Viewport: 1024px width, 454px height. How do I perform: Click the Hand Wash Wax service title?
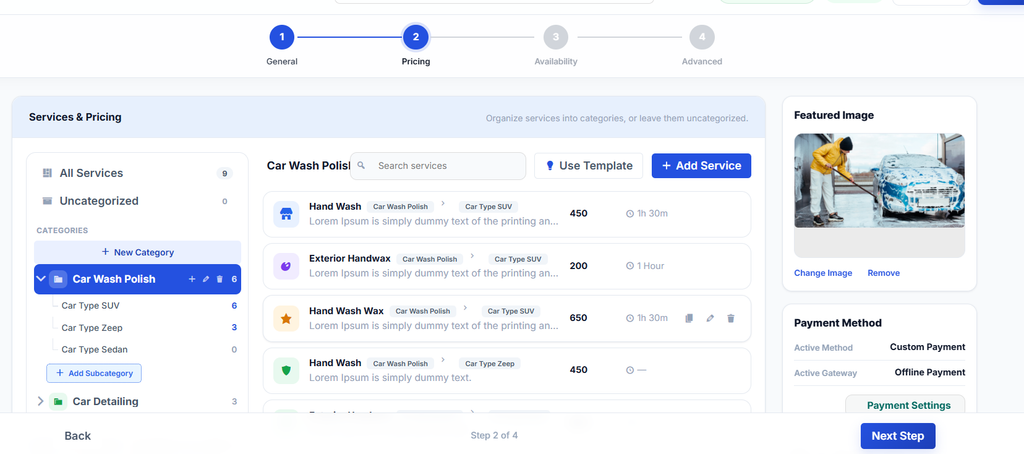click(x=347, y=311)
